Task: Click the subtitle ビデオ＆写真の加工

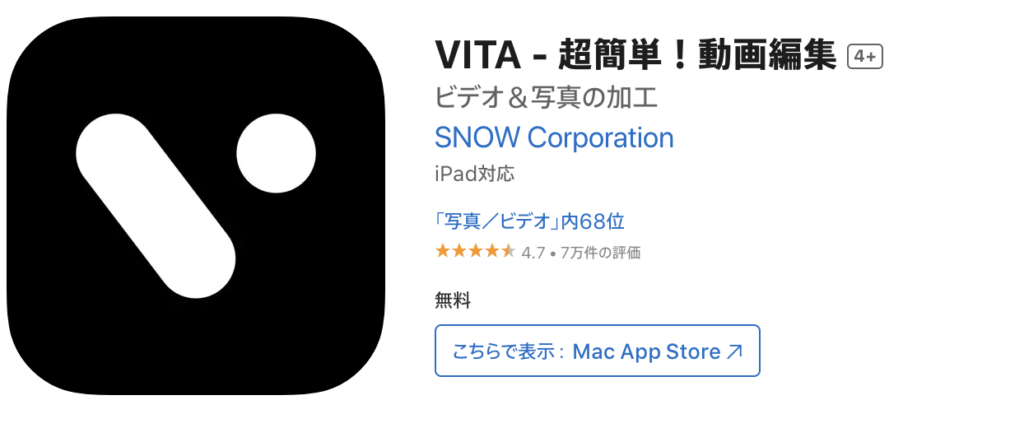Action: pos(546,98)
